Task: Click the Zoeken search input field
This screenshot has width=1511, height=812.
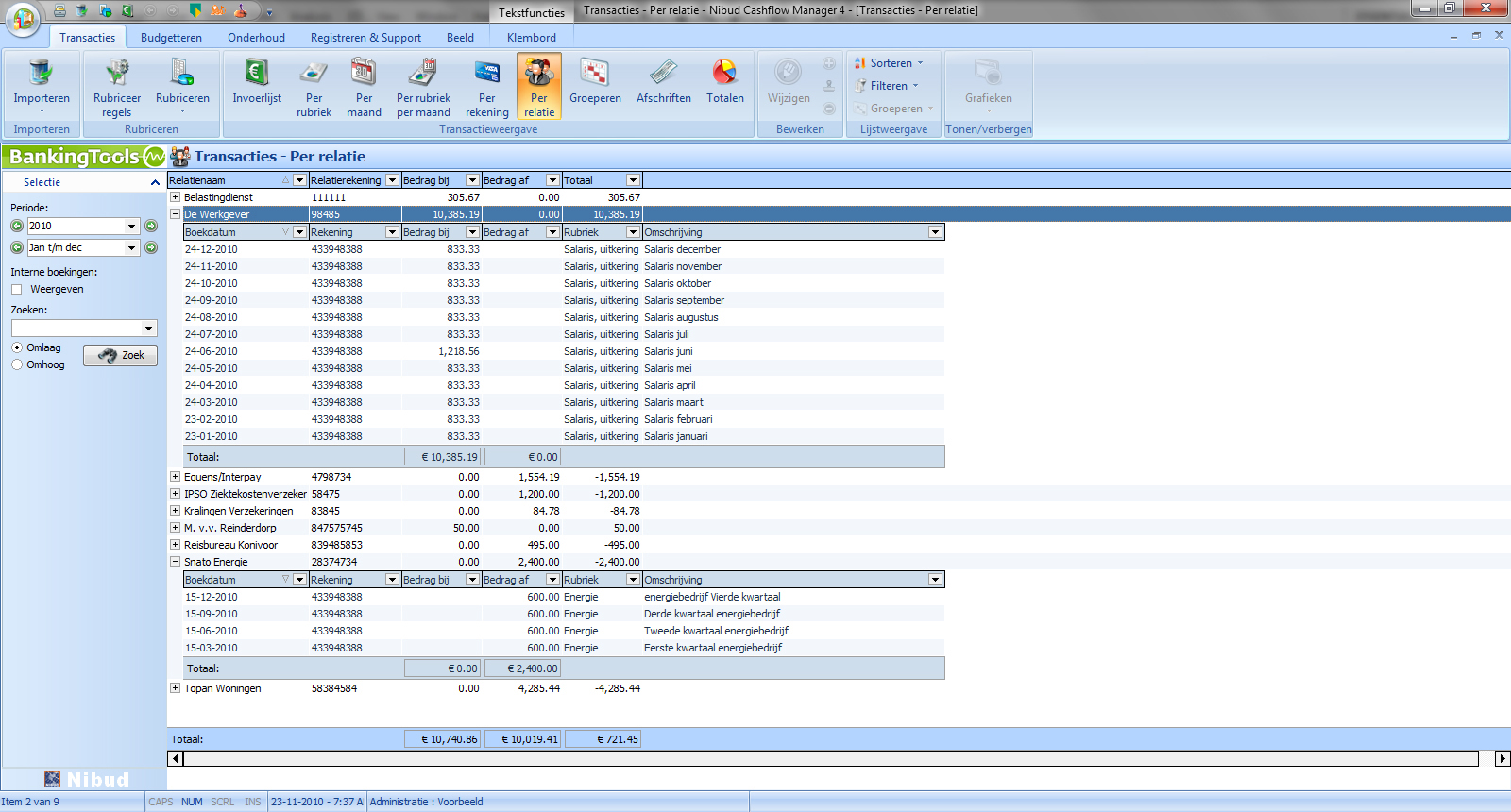Action: pos(76,328)
